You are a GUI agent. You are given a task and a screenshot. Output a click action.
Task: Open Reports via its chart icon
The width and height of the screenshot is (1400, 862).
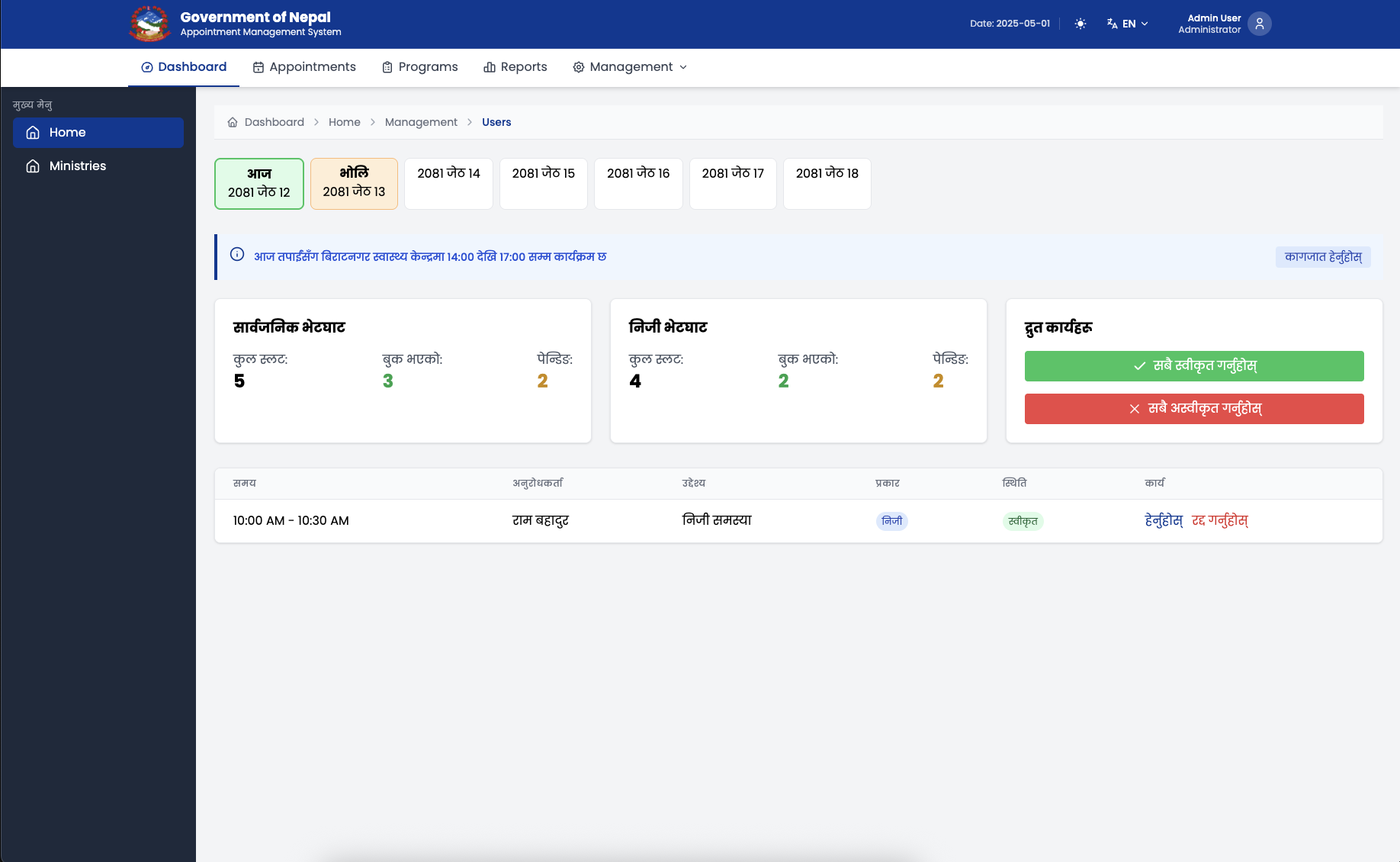click(x=489, y=67)
